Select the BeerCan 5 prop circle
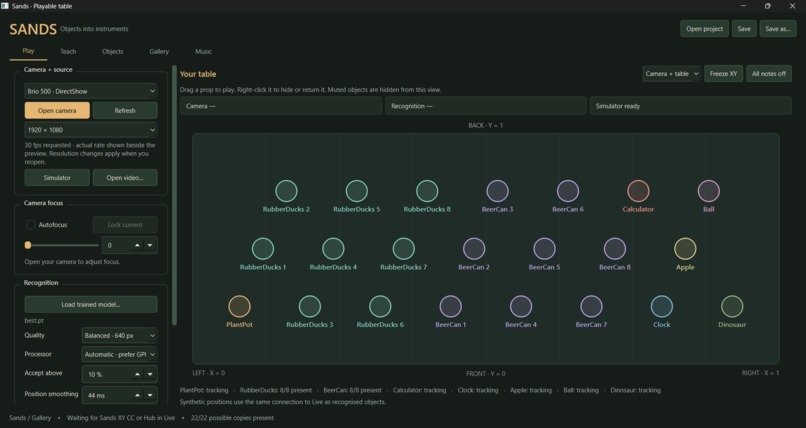Screen dimensions: 806x428 (544, 249)
